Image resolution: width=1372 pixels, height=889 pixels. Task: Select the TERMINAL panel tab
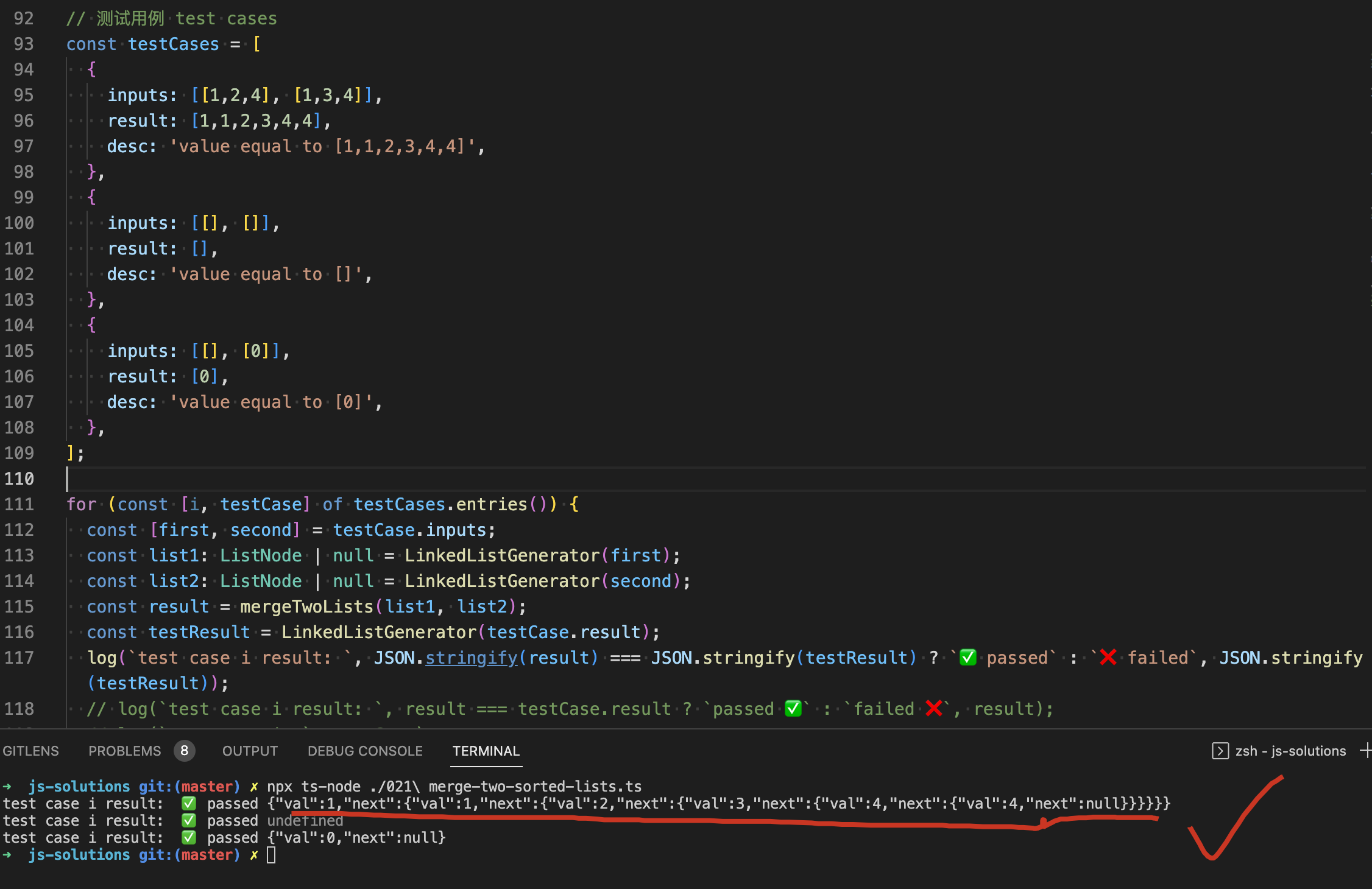point(486,751)
